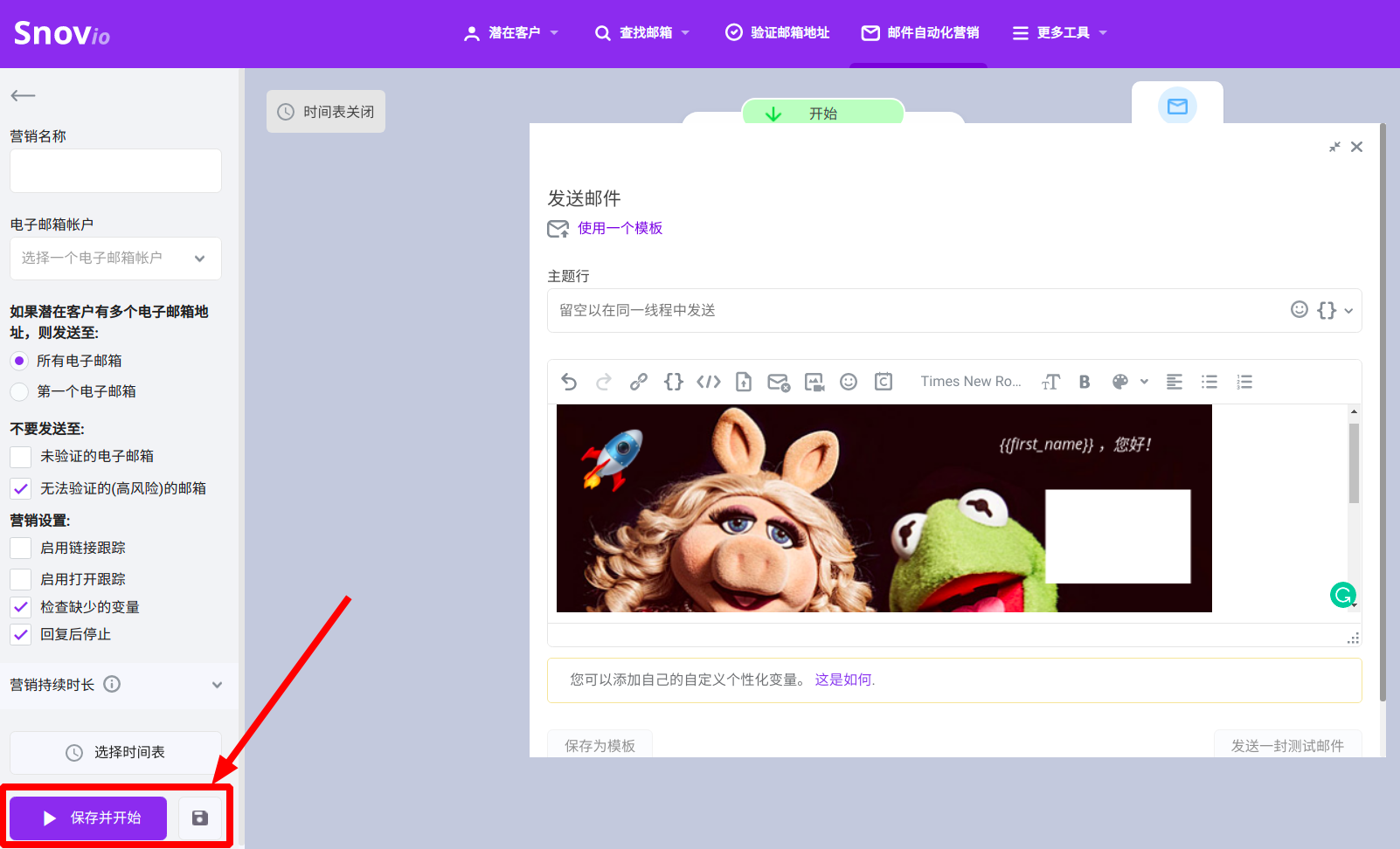Viewport: 1400px width, 849px height.
Task: Toggle bold text formatting
Action: click(1085, 382)
